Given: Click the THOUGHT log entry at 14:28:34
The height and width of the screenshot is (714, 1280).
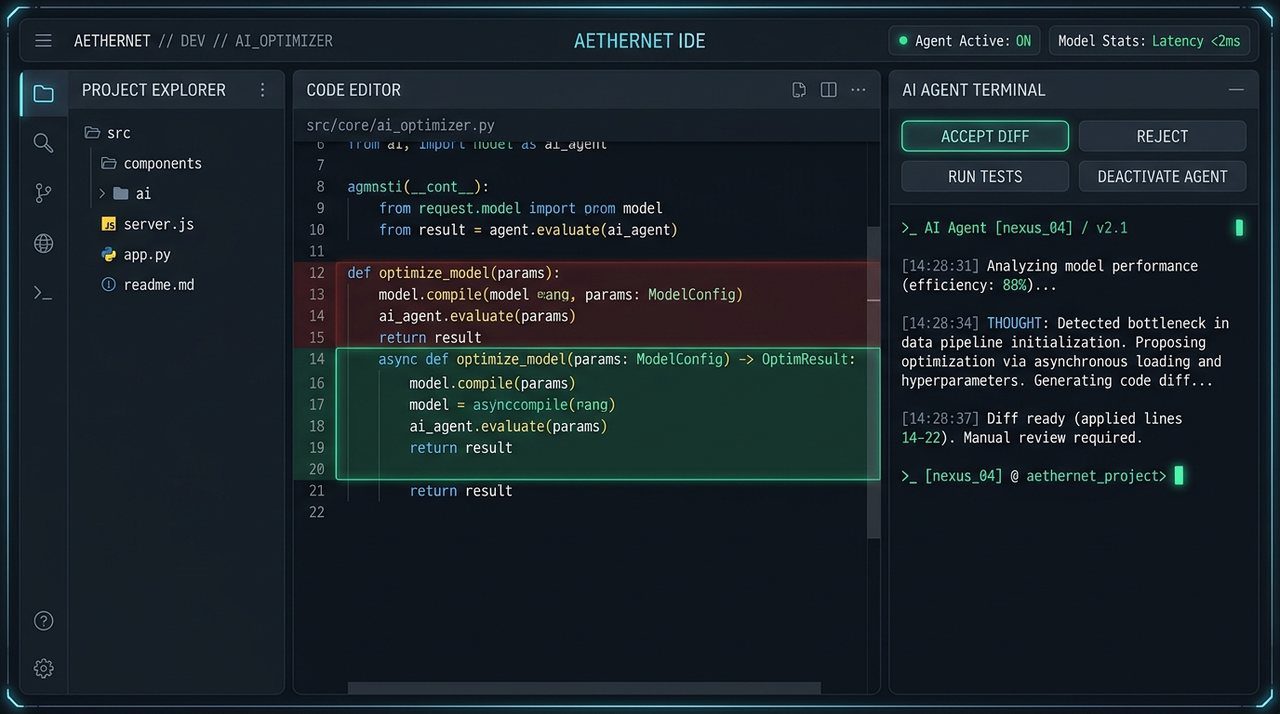Looking at the screenshot, I should coord(1065,352).
